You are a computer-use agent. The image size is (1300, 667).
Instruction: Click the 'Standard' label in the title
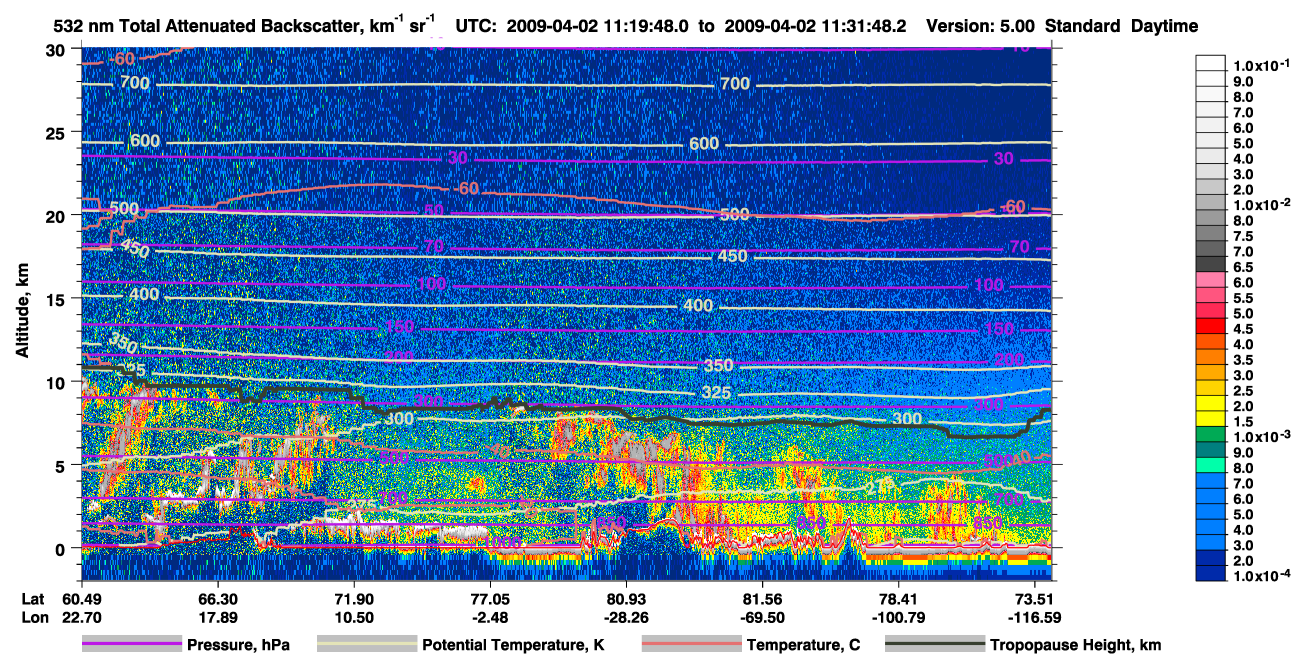[1082, 27]
